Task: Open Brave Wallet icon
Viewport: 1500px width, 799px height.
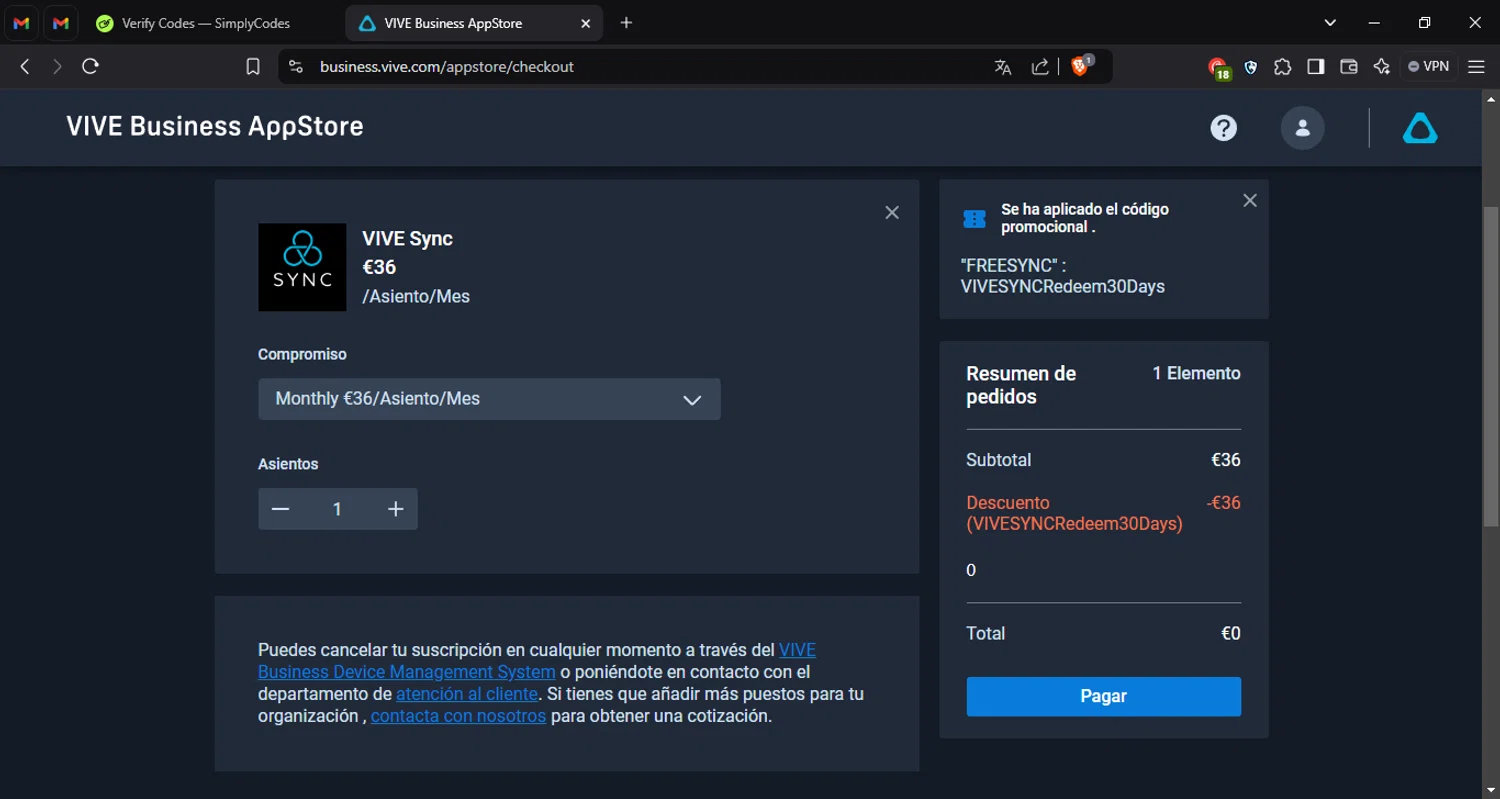Action: 1349,67
